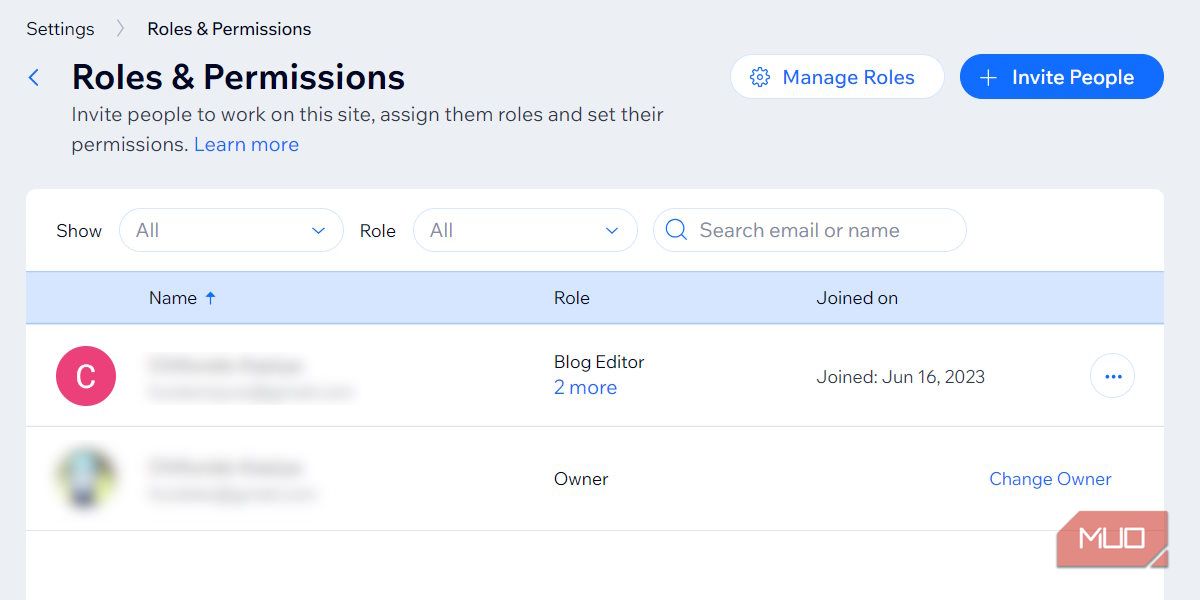
Task: Click the Change Owner link
Action: (x=1050, y=479)
